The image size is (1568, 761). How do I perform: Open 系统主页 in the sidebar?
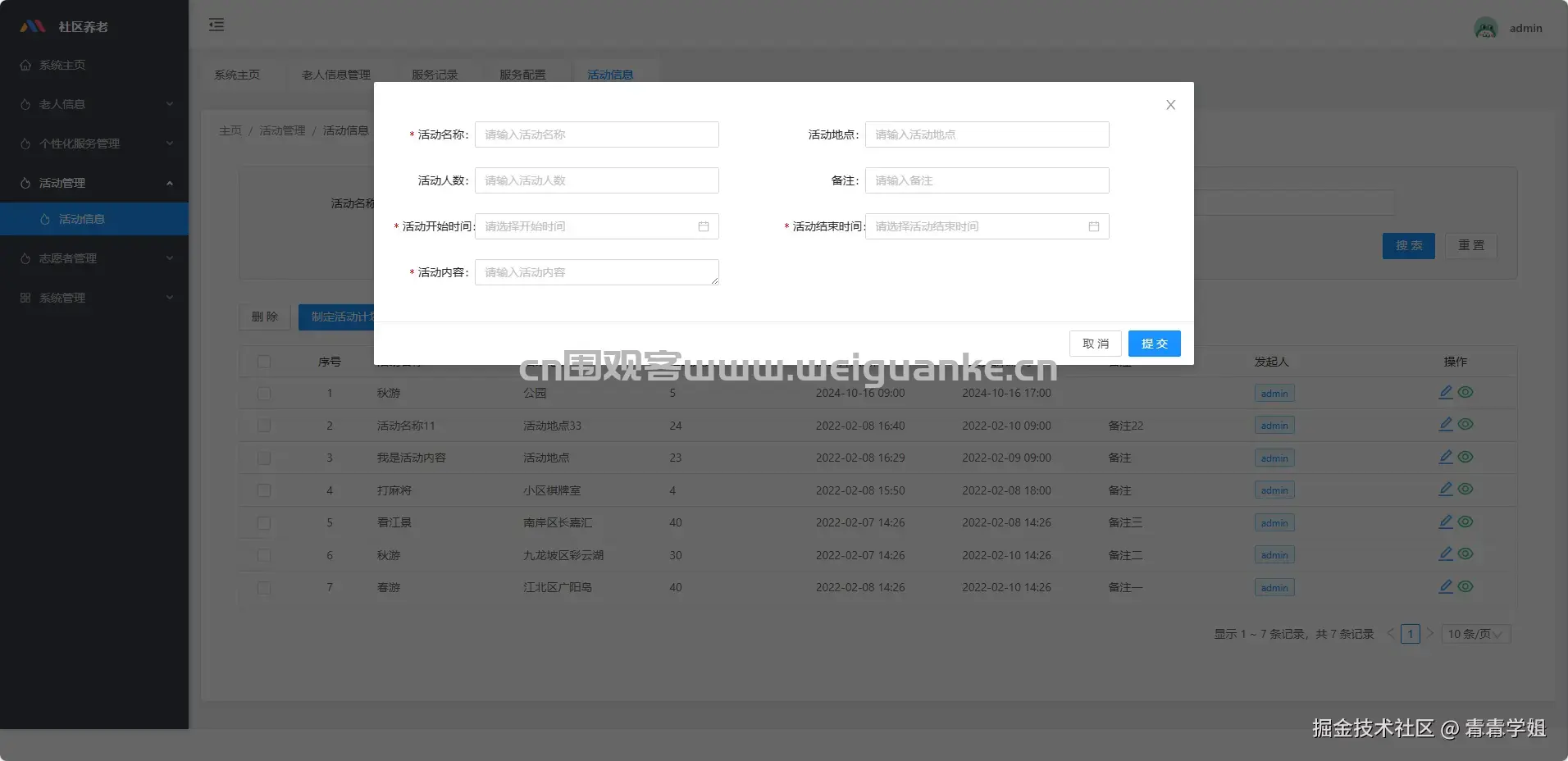94,65
